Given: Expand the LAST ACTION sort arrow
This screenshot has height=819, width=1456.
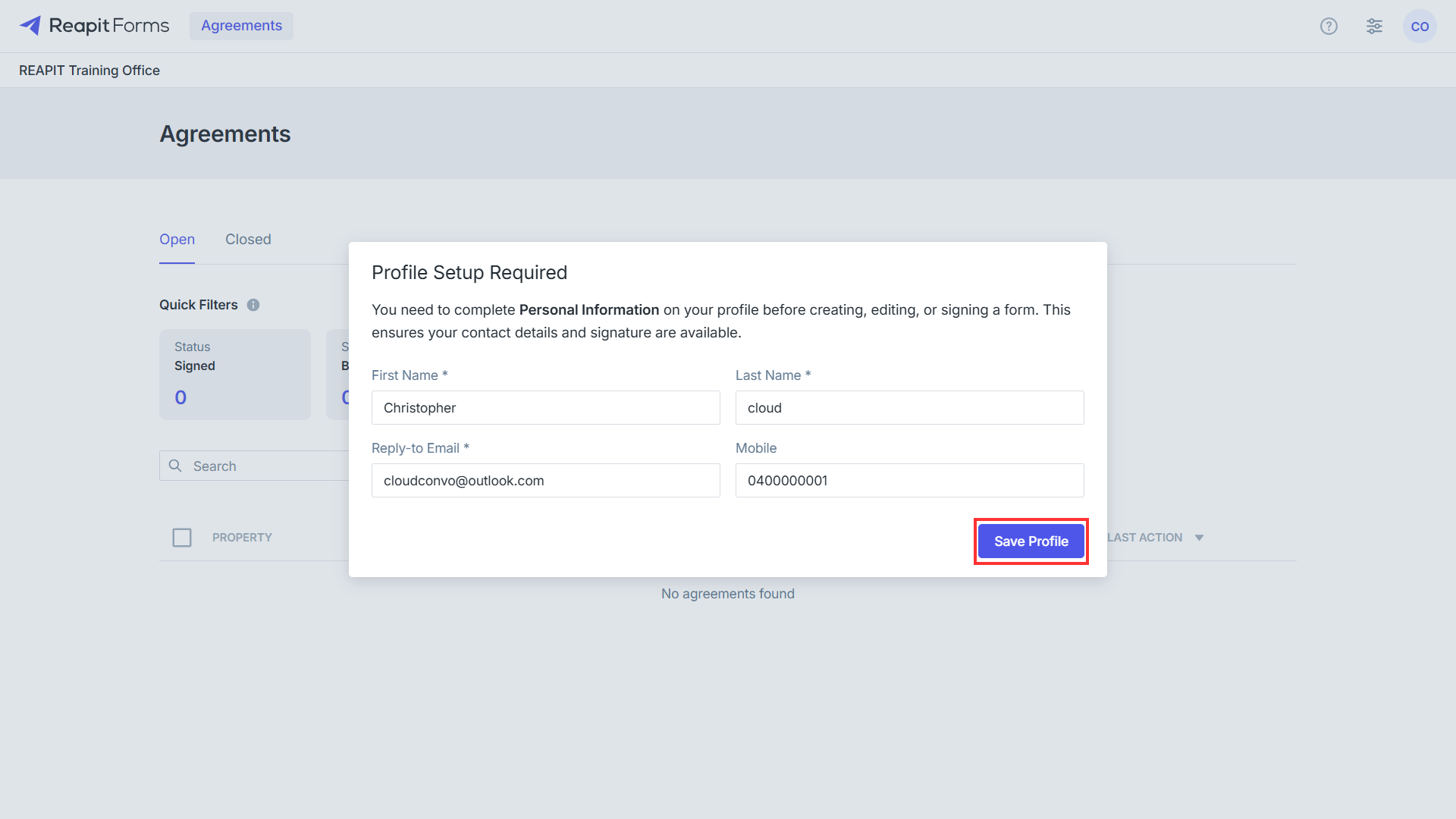Looking at the screenshot, I should tap(1199, 538).
